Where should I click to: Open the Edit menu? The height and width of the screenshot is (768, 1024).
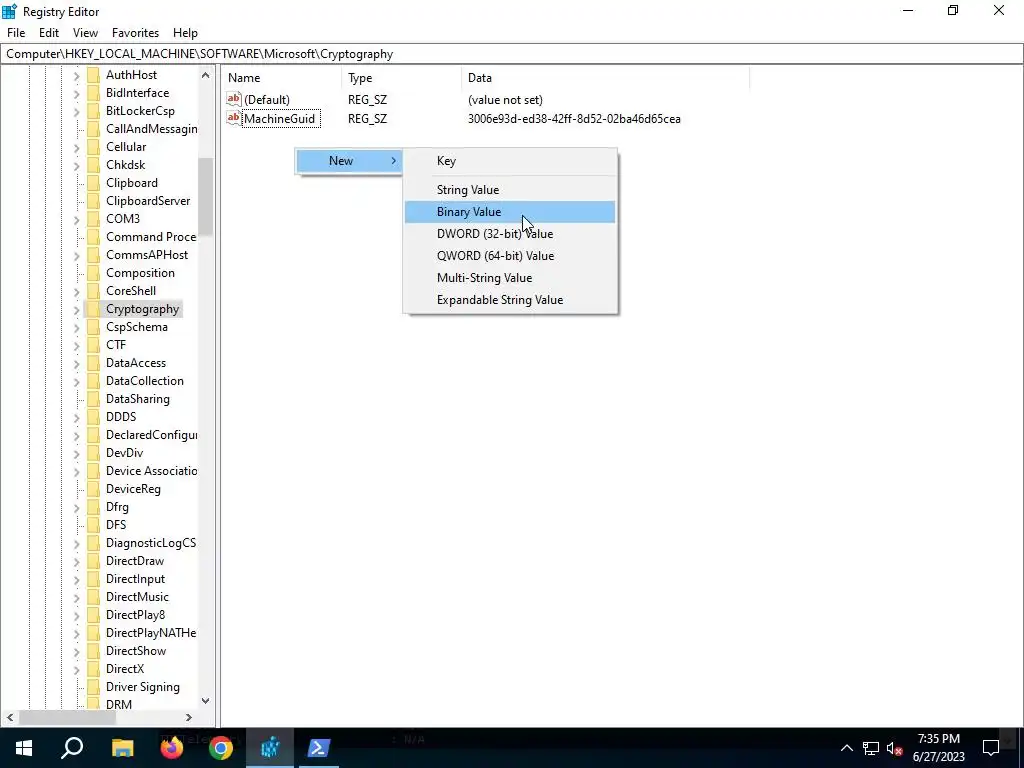(49, 33)
